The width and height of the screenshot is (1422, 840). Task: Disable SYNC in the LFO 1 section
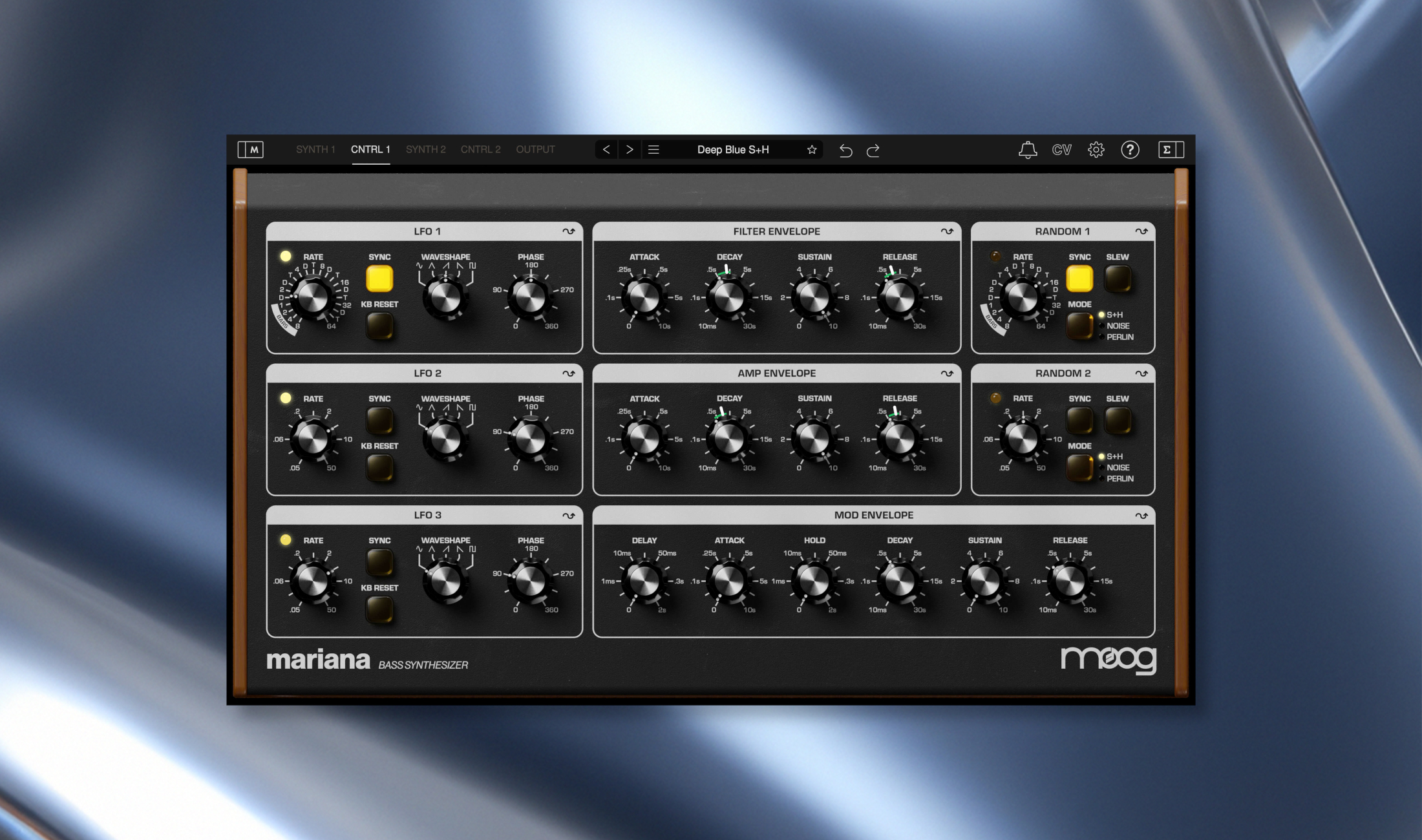pos(380,278)
